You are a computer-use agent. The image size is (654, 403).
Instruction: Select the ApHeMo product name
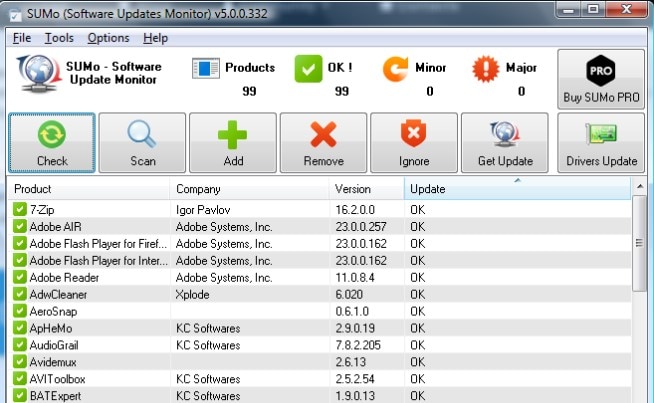point(51,328)
